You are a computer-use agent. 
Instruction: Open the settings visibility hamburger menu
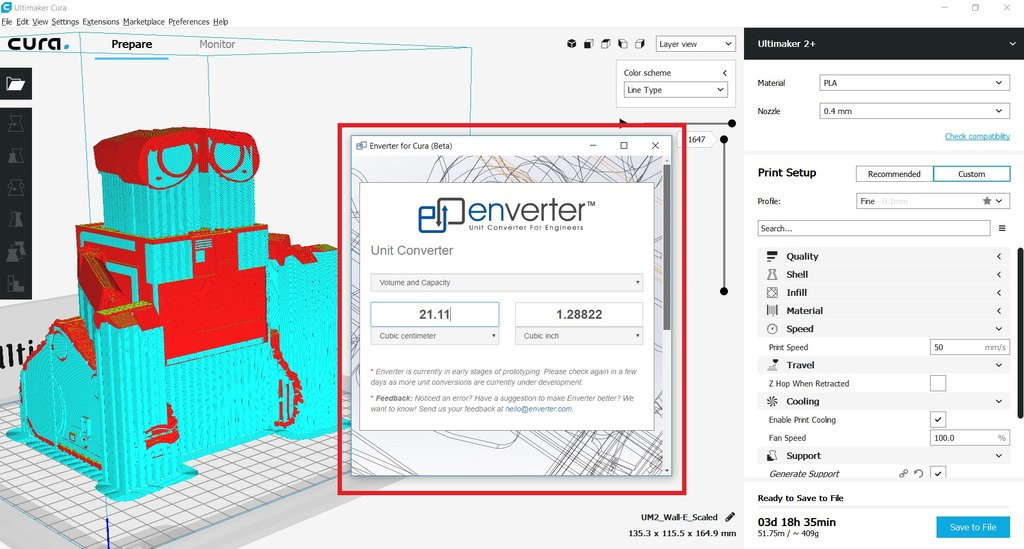1002,228
